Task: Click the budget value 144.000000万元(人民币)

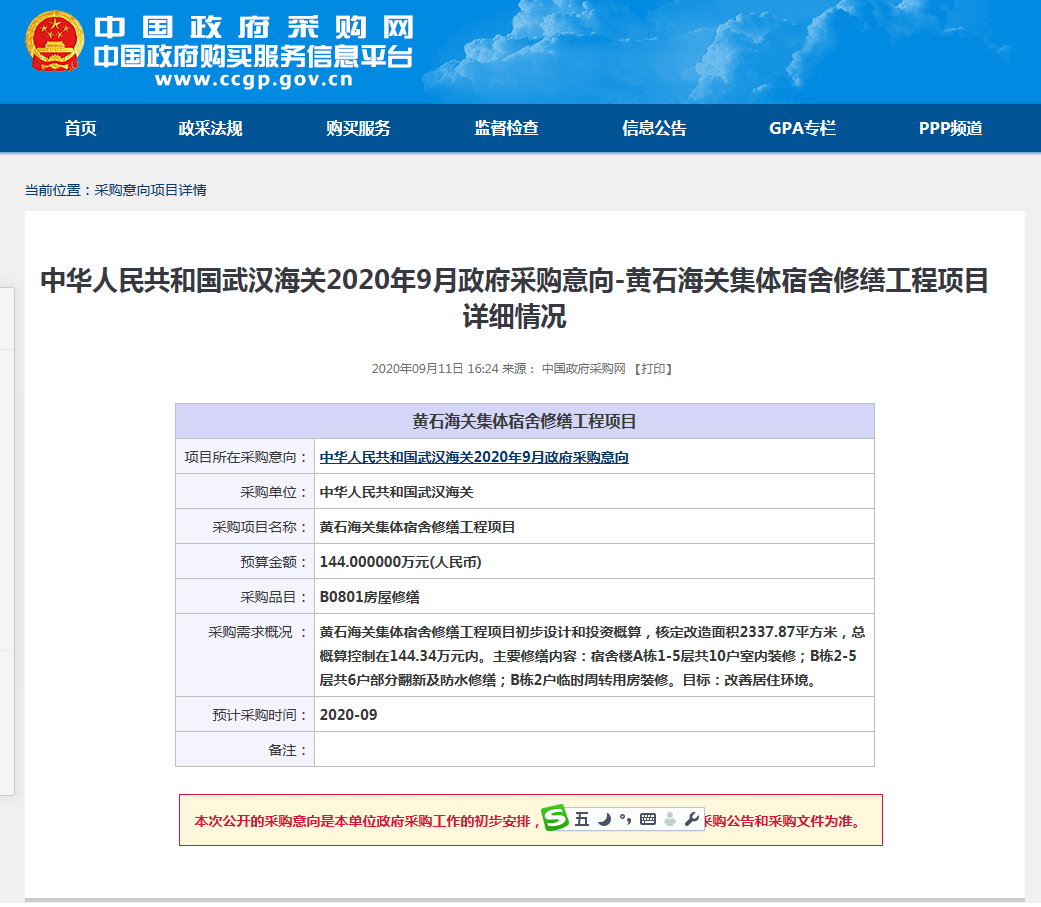Action: point(400,562)
